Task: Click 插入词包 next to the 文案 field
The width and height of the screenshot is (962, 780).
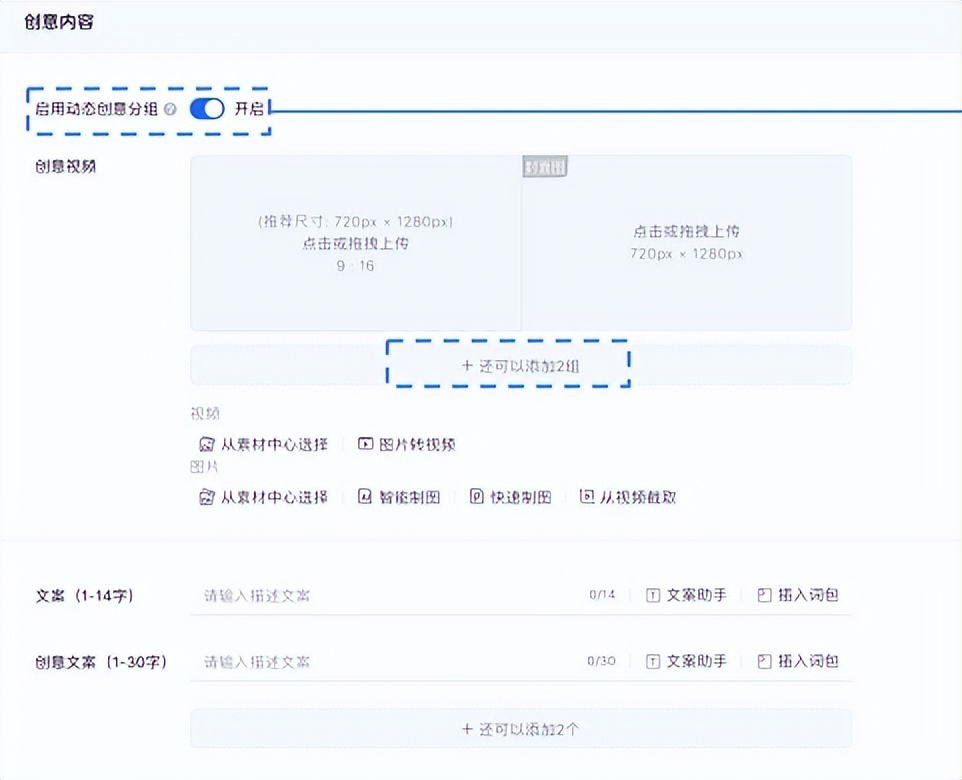Action: coord(798,595)
